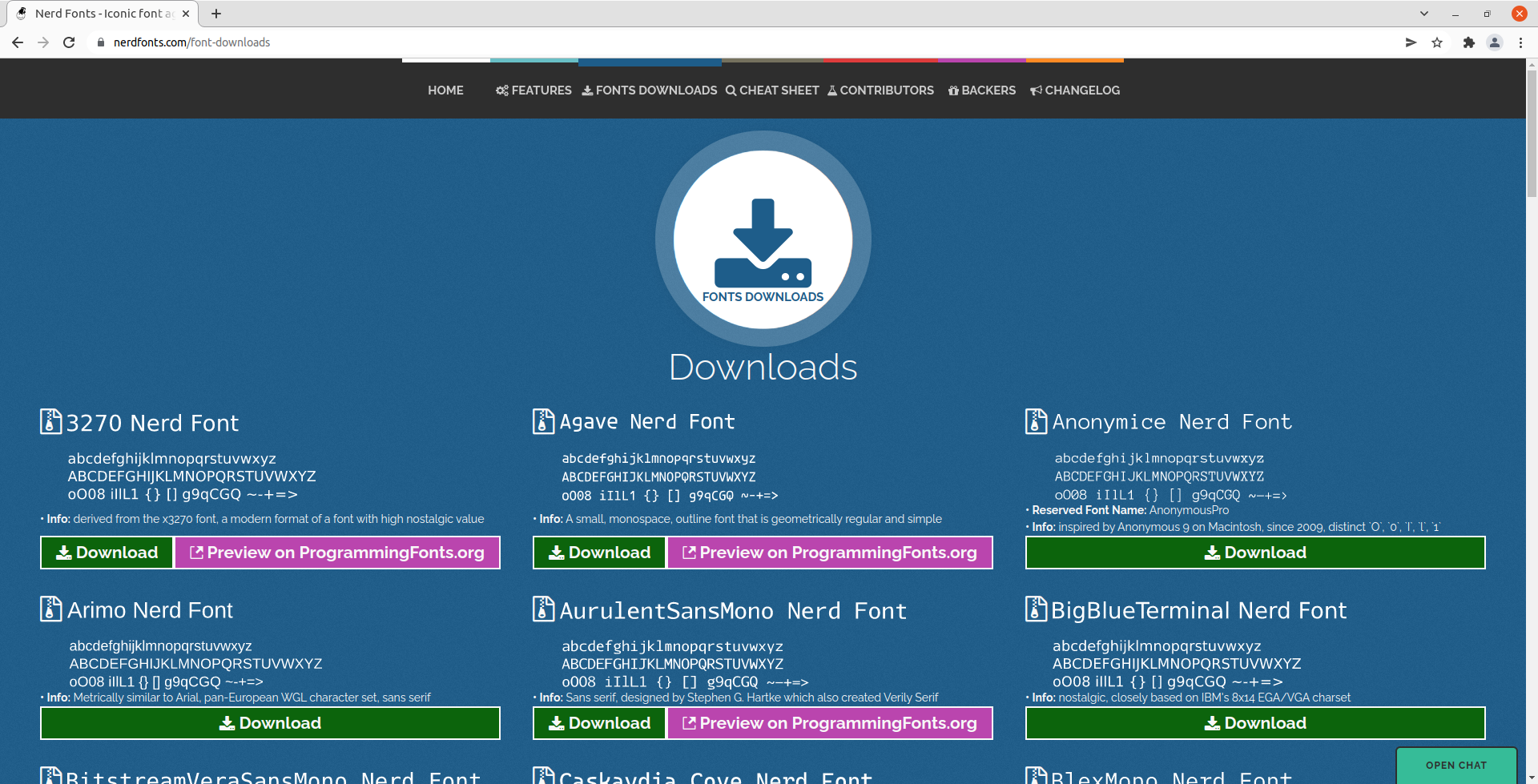Download the 3270 Nerd Font
The width and height of the screenshot is (1538, 784).
(107, 553)
